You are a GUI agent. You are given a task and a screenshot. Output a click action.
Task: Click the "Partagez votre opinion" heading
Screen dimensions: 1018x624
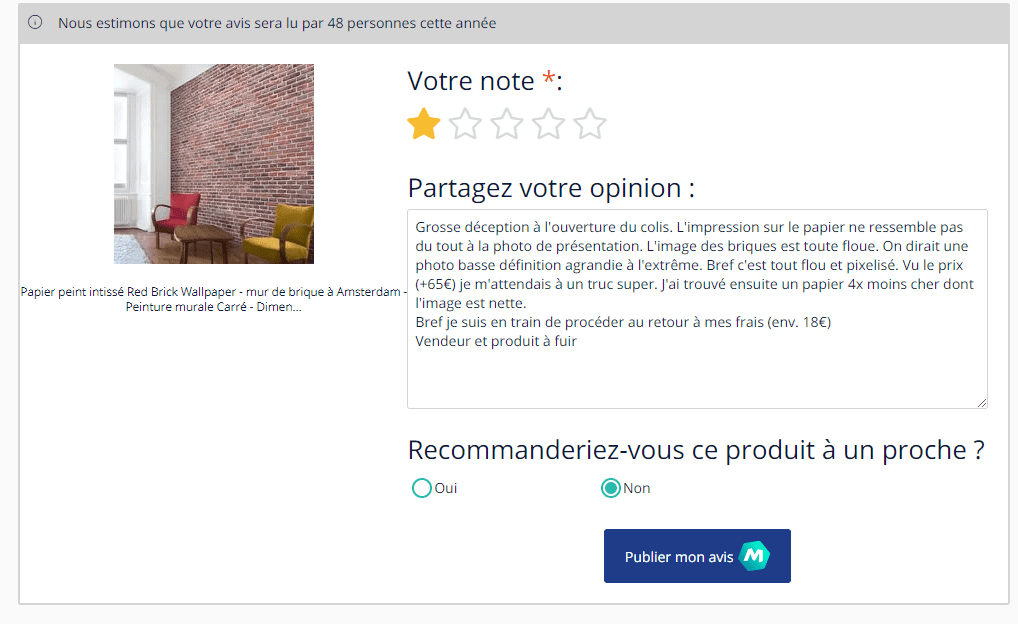tap(551, 187)
